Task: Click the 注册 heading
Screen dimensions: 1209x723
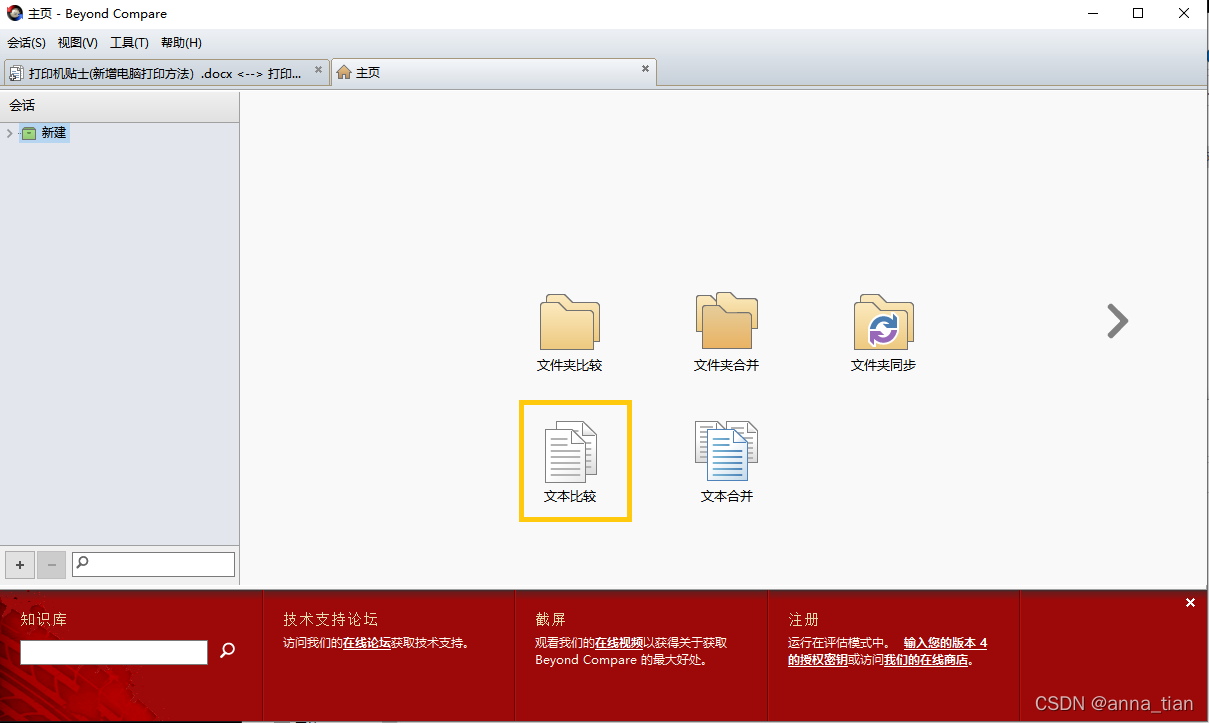Action: (803, 619)
